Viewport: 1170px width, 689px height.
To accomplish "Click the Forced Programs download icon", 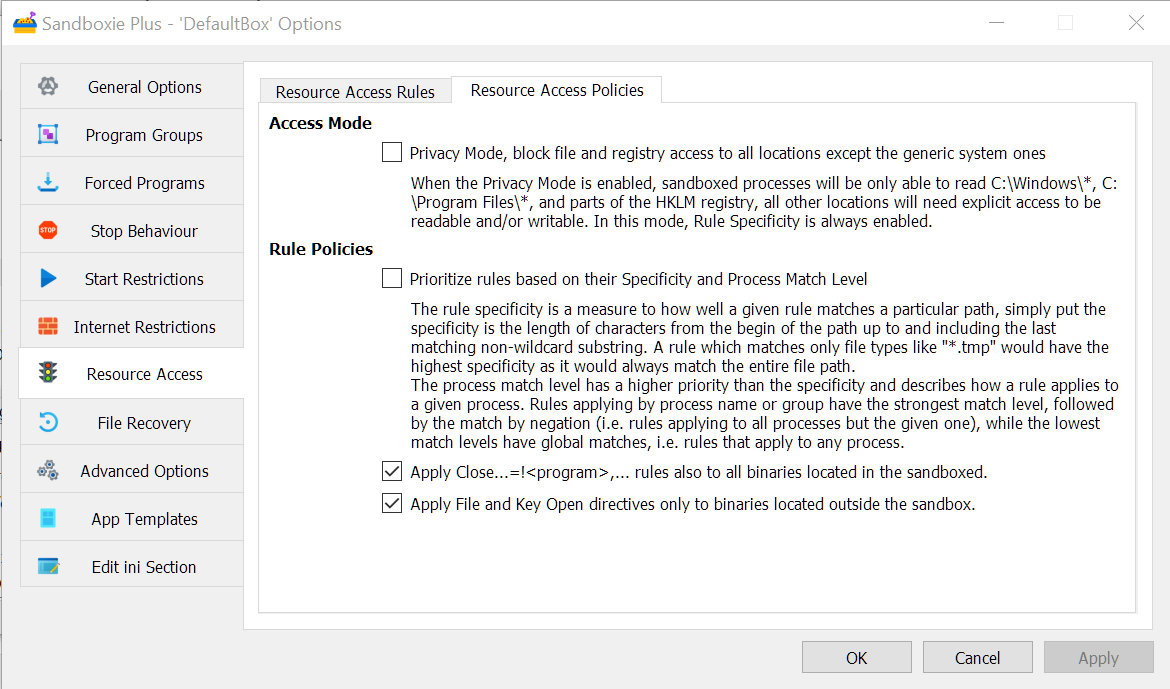I will (48, 183).
